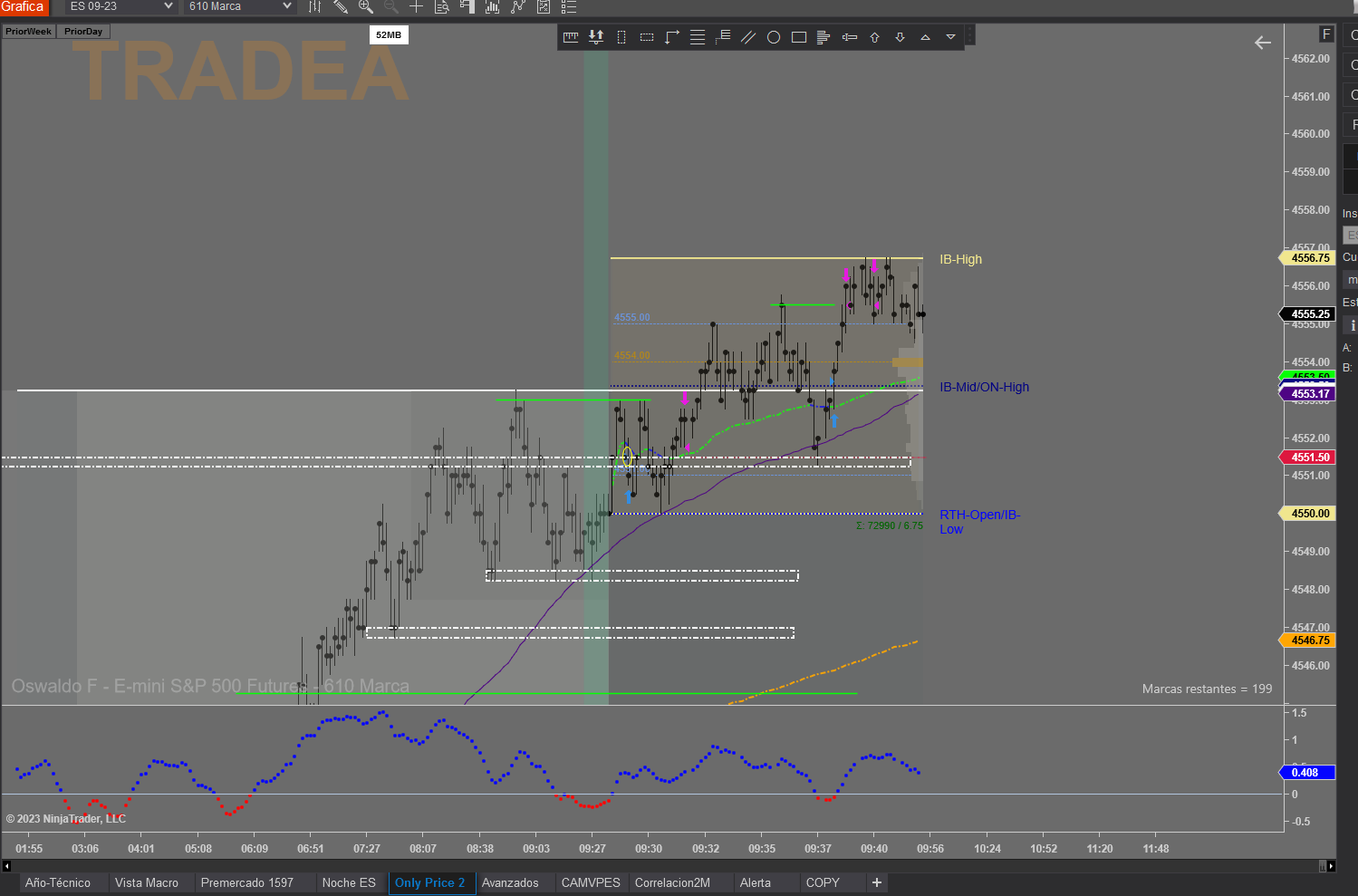1358x896 pixels.
Task: Add a new chart tab
Action: 876,882
